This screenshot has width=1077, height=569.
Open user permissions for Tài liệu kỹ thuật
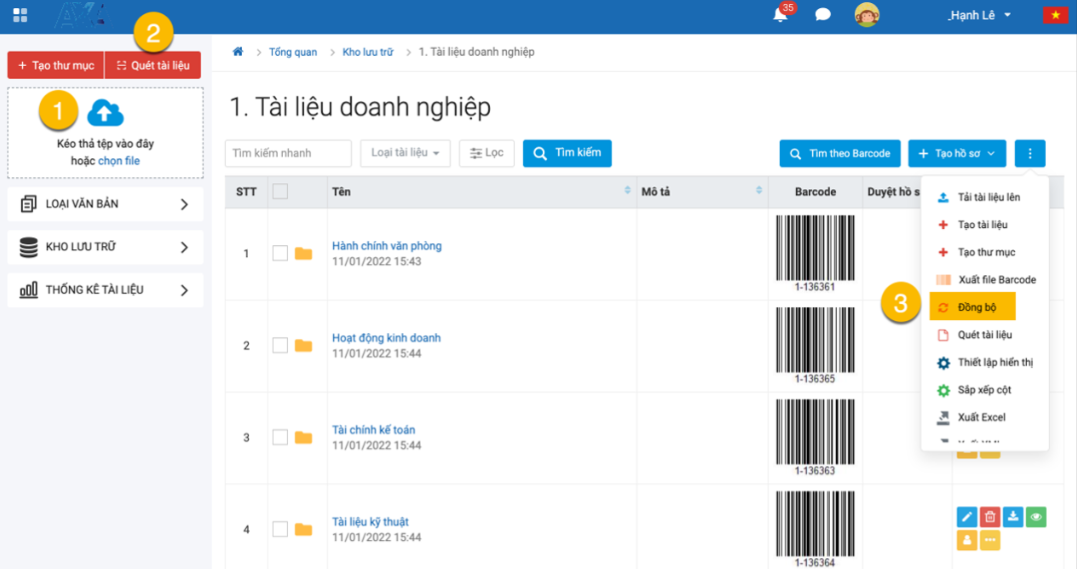point(966,540)
